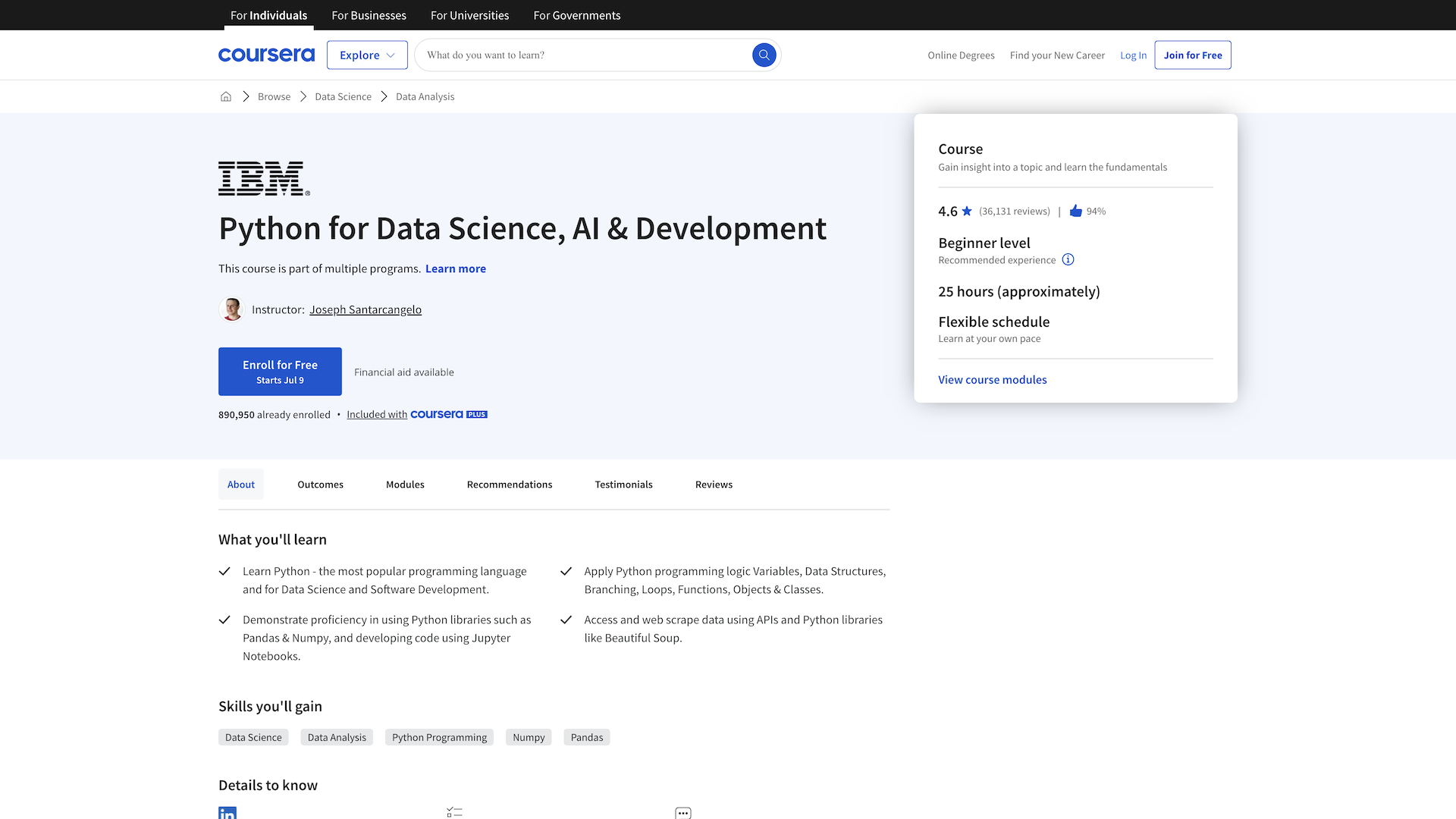
Task: Click Learn more about programs
Action: coord(455,268)
